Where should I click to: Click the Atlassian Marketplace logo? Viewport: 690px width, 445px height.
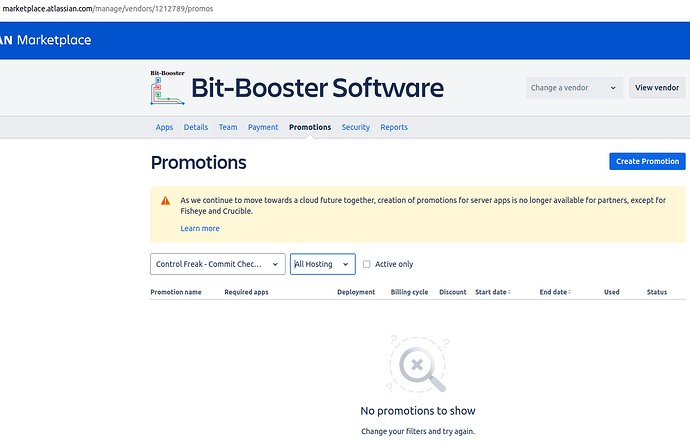coord(46,40)
